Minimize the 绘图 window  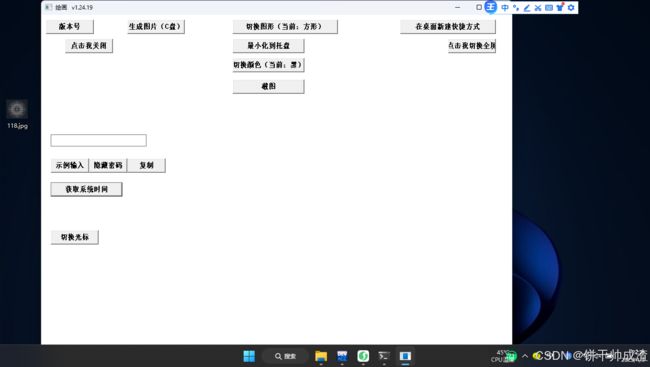457,7
